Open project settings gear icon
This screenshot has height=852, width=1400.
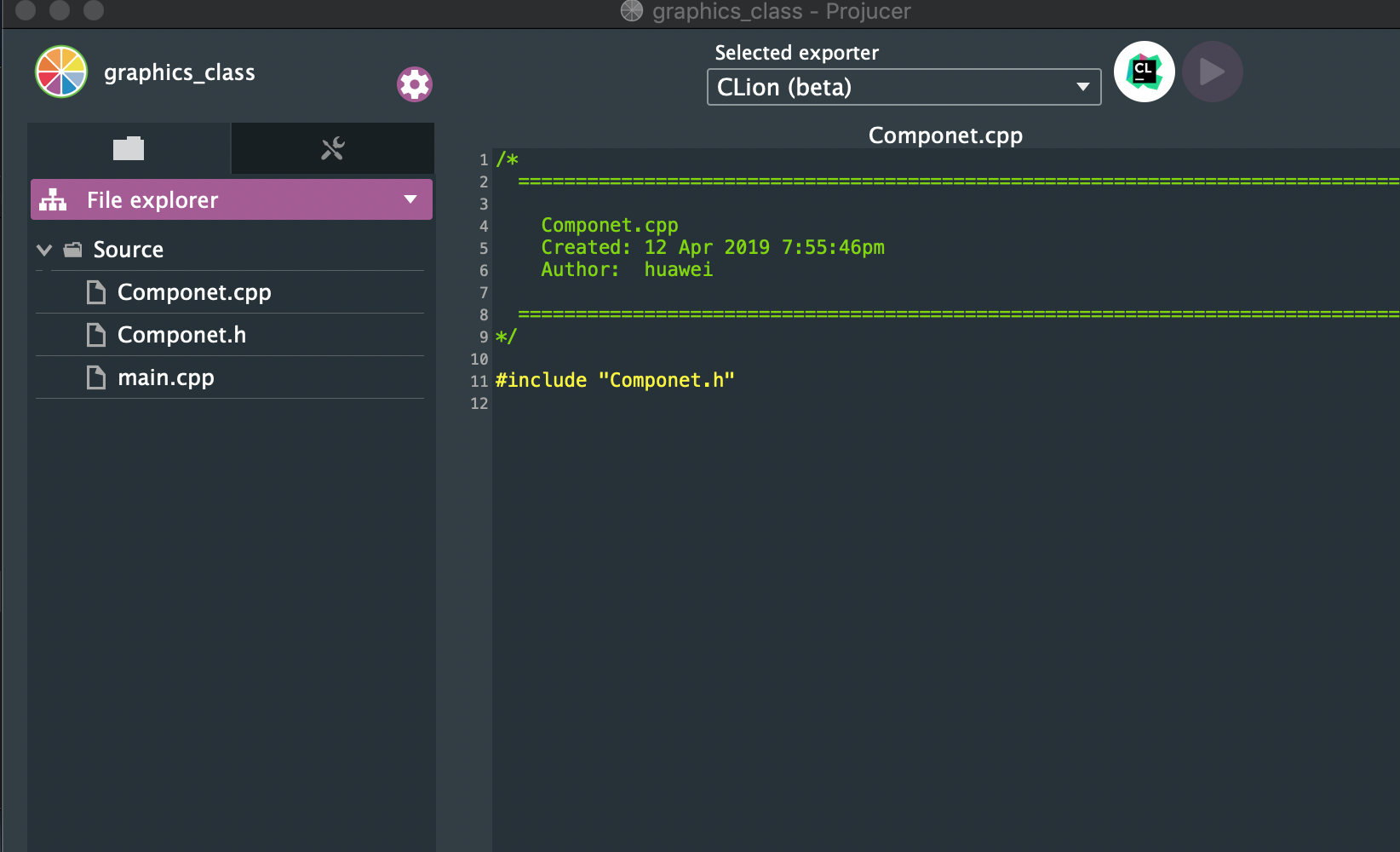(x=415, y=84)
